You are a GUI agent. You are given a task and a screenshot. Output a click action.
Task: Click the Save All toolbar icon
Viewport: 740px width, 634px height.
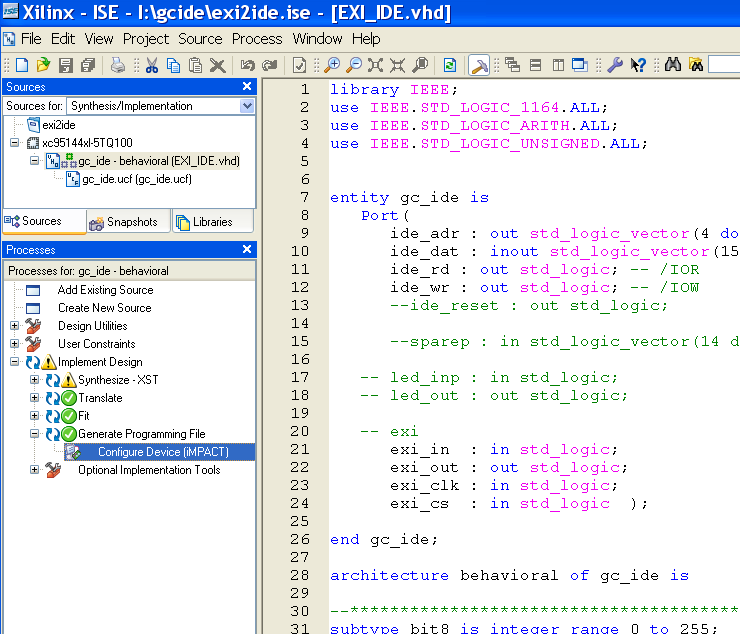click(x=88, y=65)
